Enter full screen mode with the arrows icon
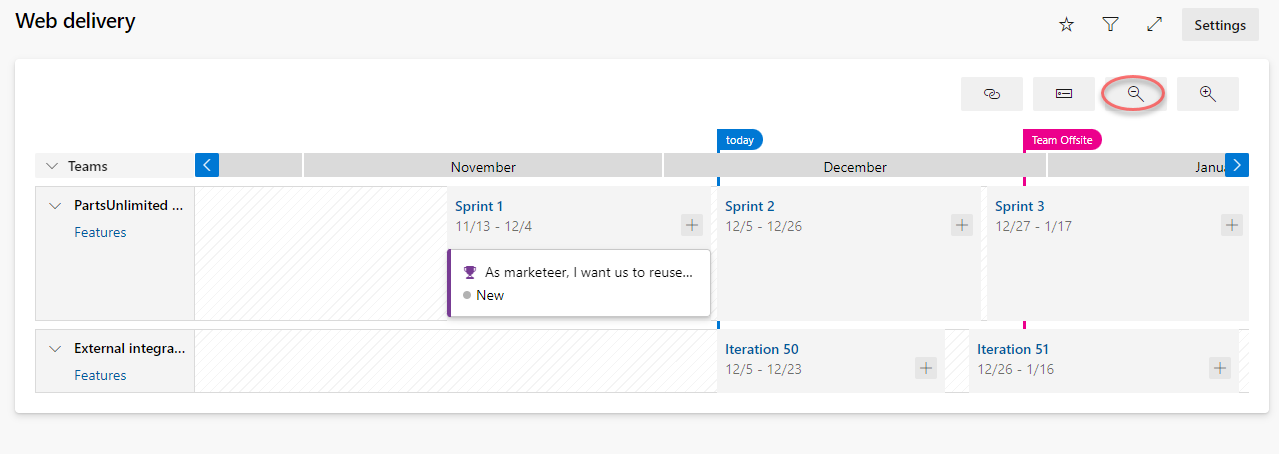 tap(1154, 25)
